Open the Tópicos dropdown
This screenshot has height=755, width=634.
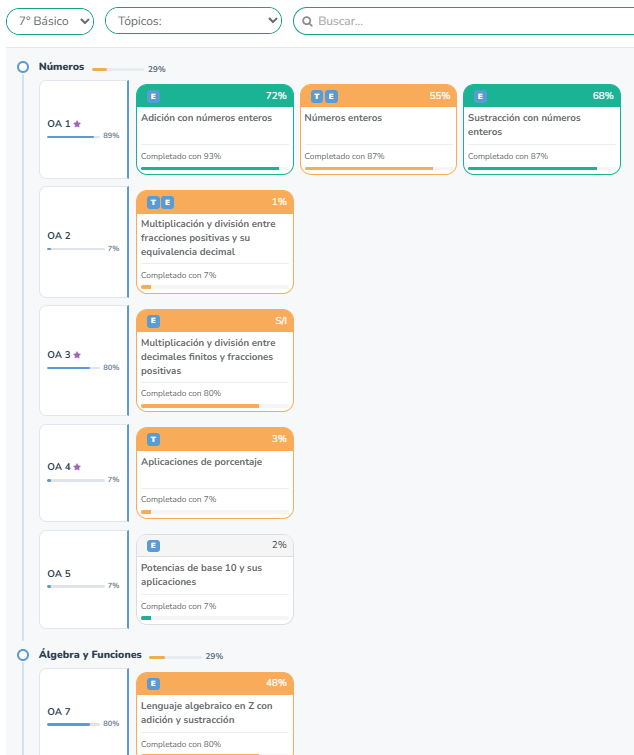[x=193, y=21]
